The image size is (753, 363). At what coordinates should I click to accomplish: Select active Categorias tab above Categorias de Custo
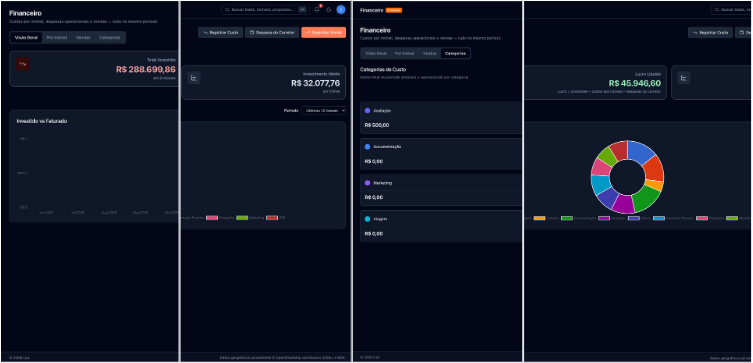click(455, 53)
